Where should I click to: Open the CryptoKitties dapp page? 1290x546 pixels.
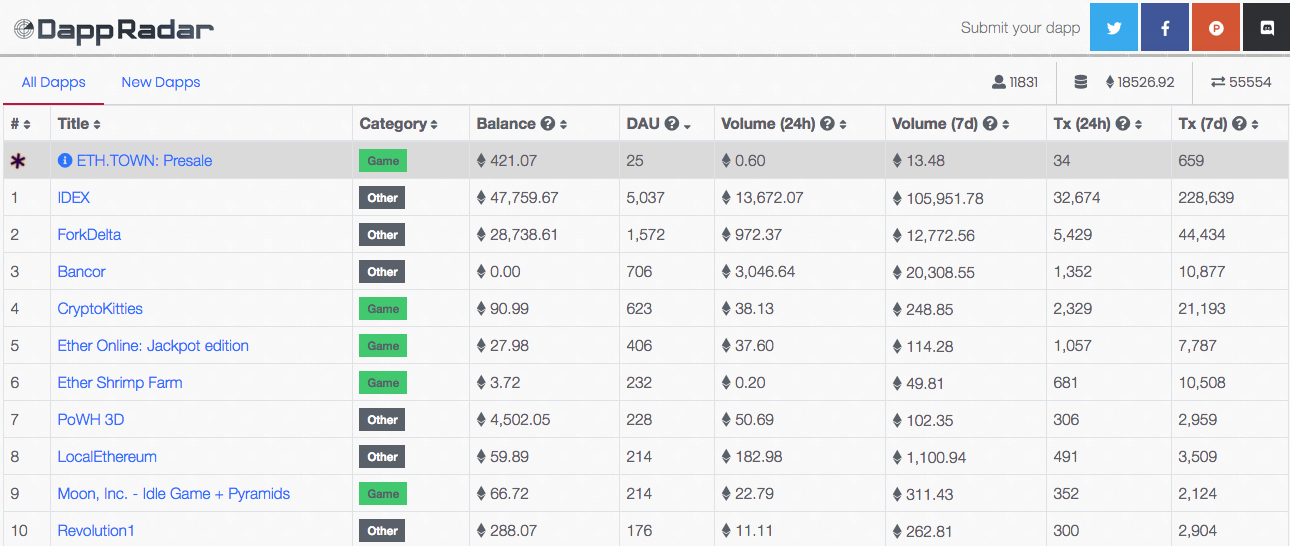coord(100,308)
